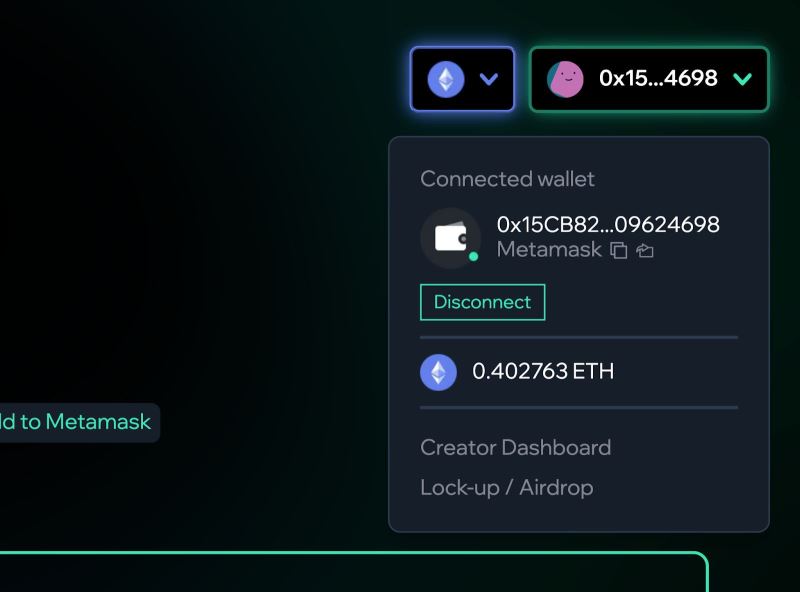The height and width of the screenshot is (592, 800).
Task: Select the full address 0x15CB82...09624698
Action: click(608, 225)
